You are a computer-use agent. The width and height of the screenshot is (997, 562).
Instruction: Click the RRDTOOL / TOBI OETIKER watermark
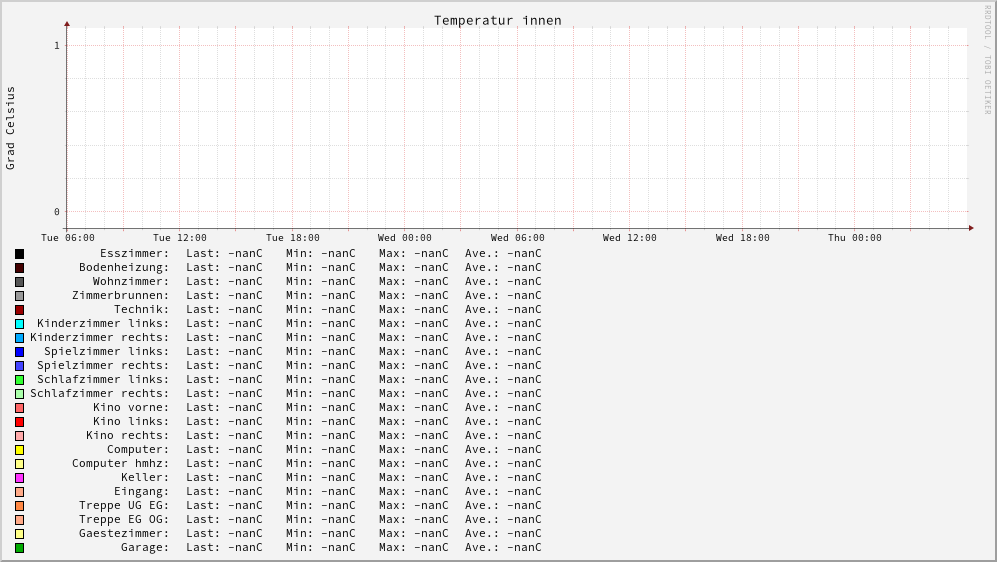pyautogui.click(x=988, y=60)
